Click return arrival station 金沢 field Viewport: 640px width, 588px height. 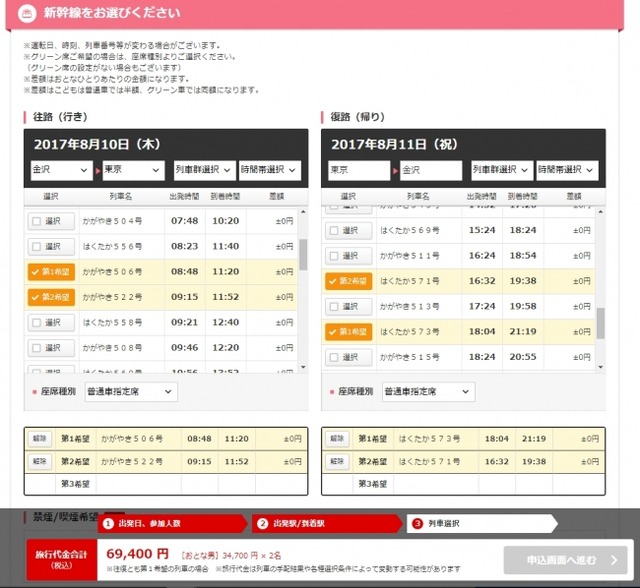431,170
